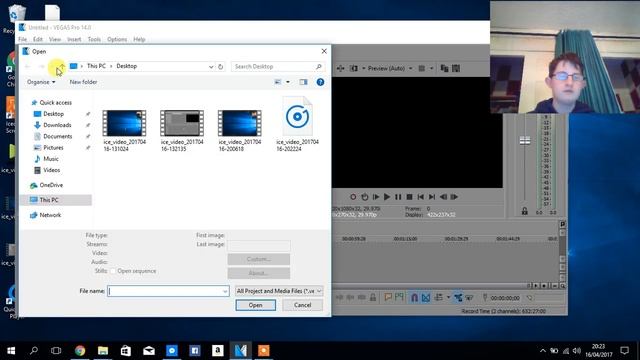Image resolution: width=640 pixels, height=360 pixels.
Task: Toggle lock envelopes to events icon
Action: 458,298
